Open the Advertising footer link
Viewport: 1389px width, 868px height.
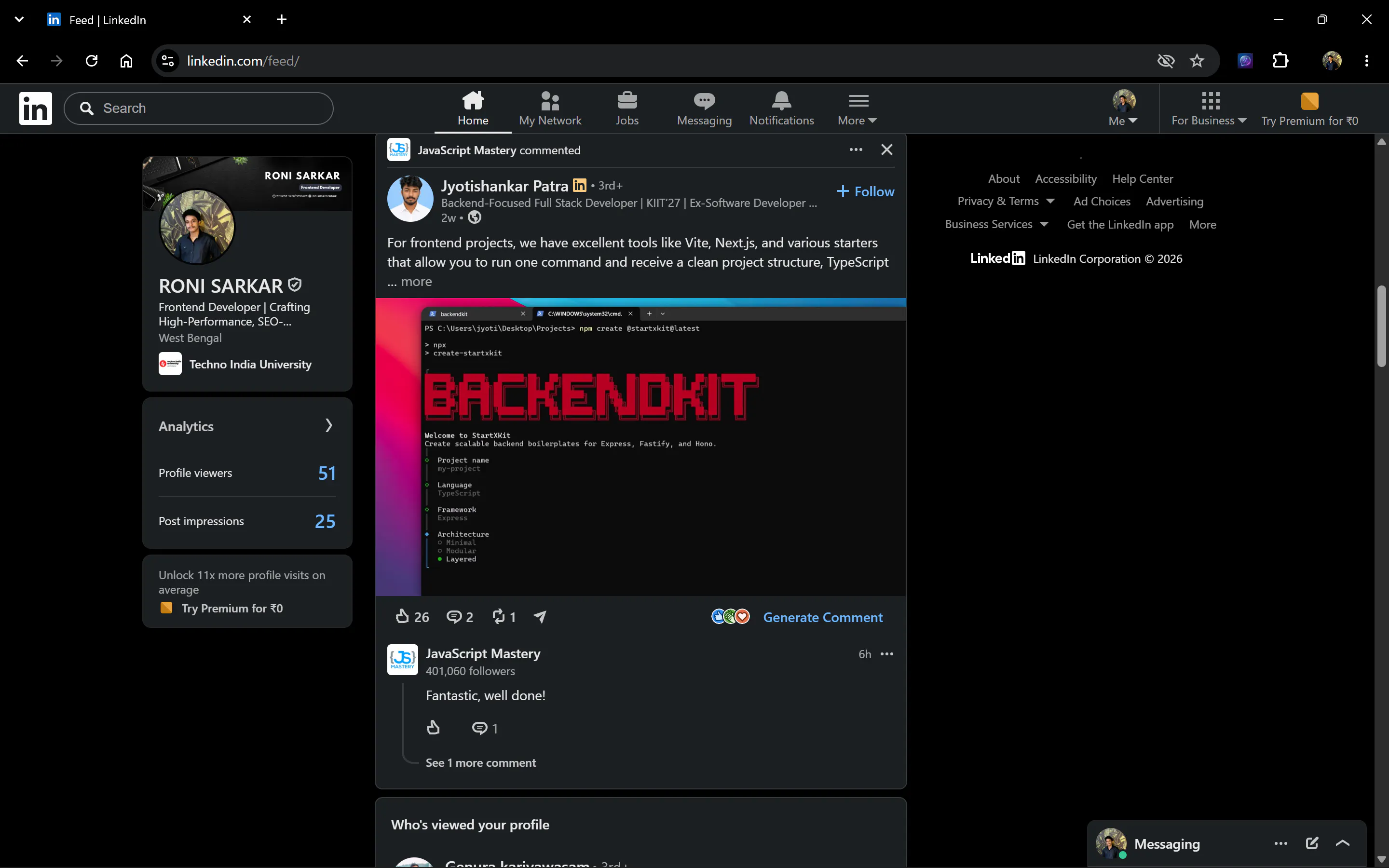1174,202
